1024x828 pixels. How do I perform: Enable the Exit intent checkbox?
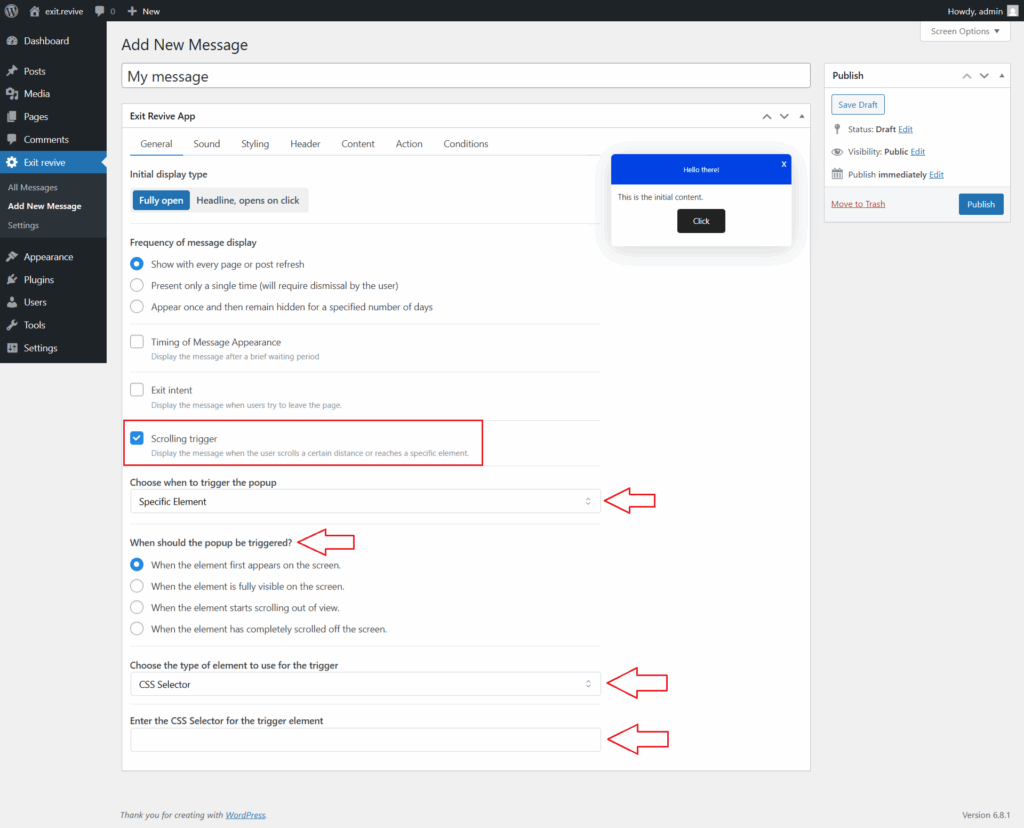click(138, 390)
